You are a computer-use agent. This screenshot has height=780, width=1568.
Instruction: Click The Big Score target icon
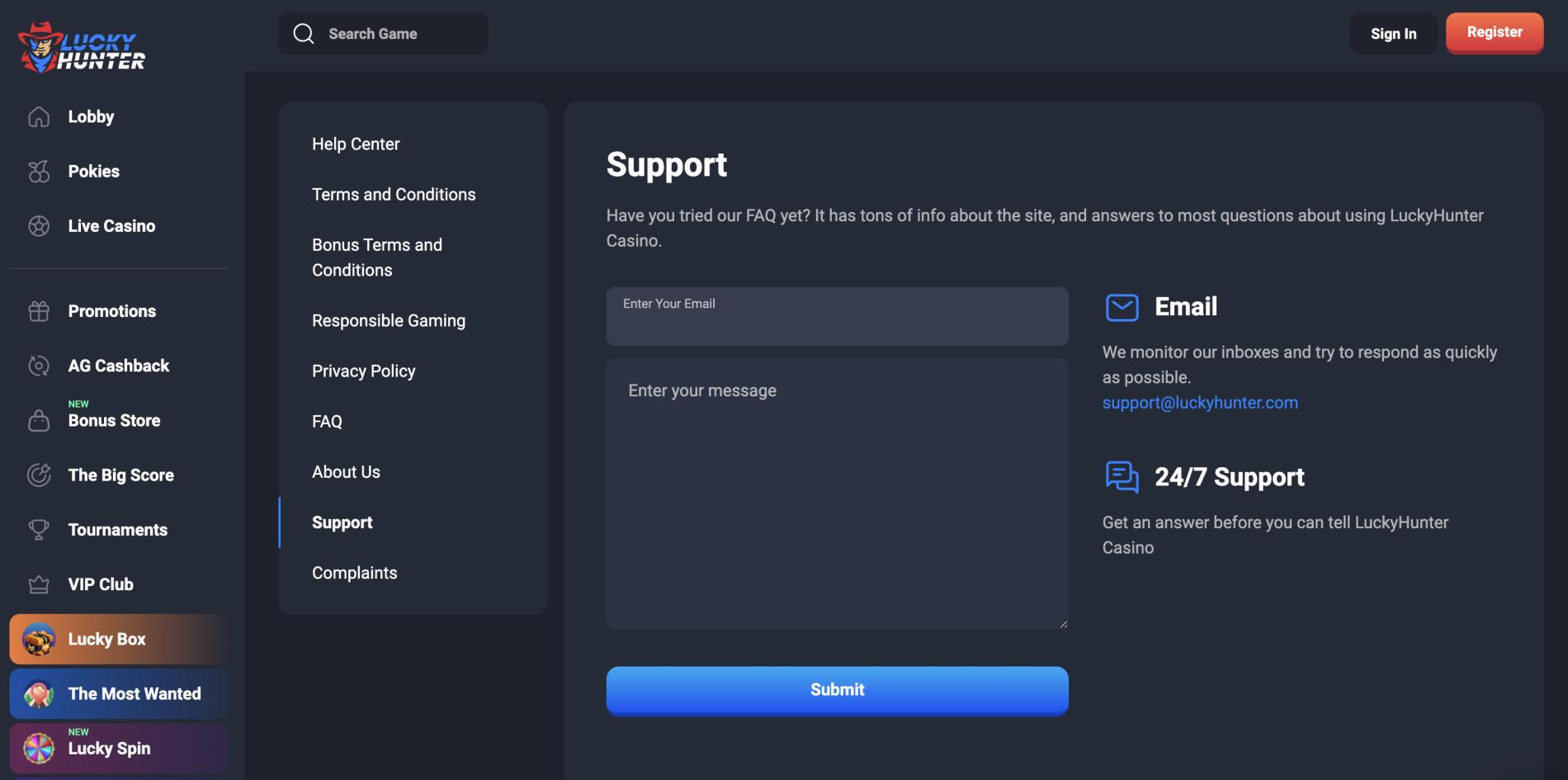39,475
